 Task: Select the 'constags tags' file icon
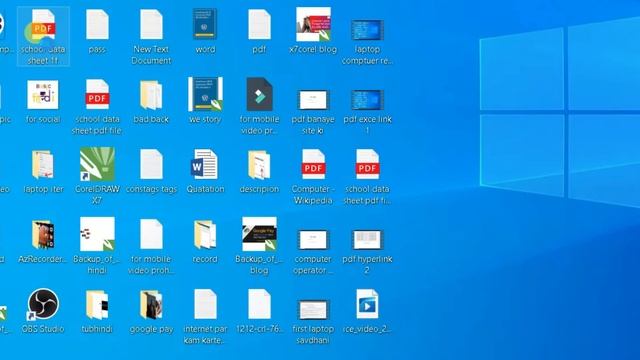[x=151, y=164]
